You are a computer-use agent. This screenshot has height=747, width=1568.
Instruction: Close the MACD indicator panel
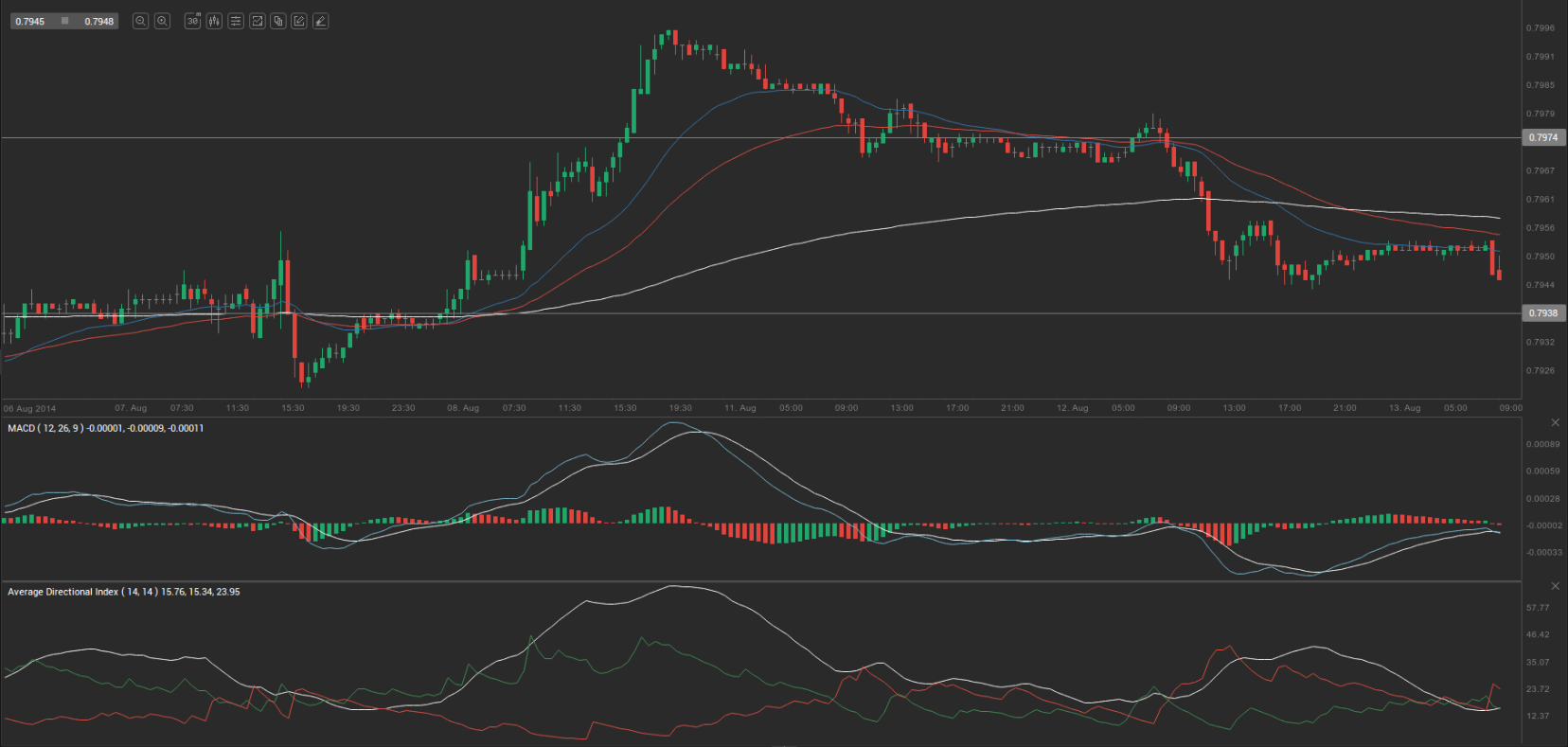(x=1555, y=422)
